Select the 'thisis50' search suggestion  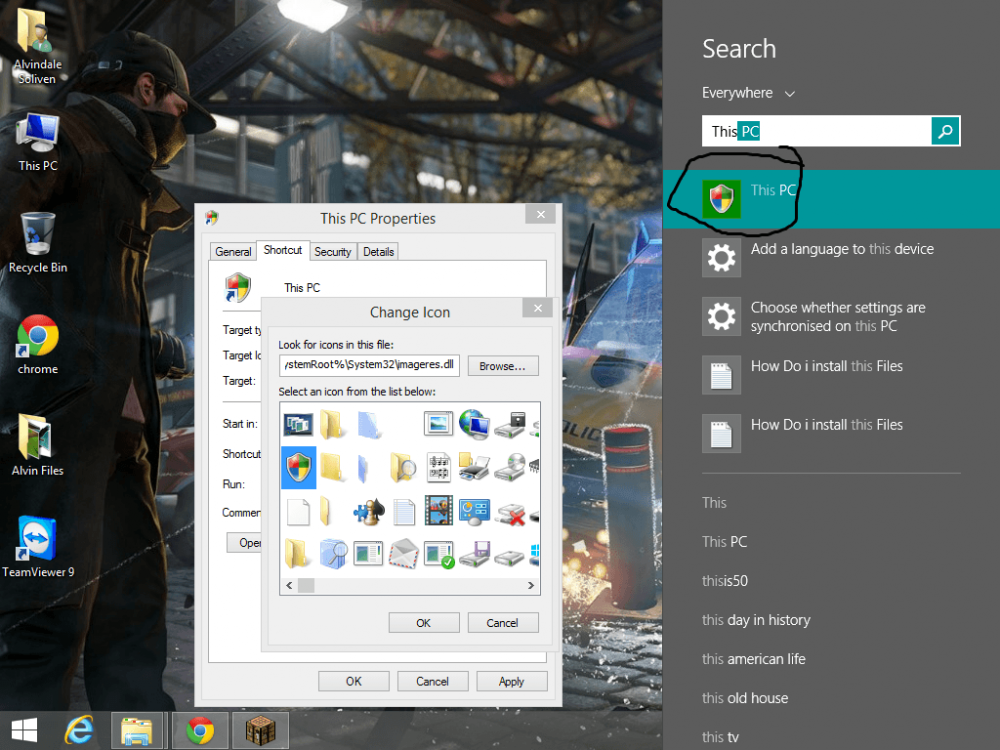click(724, 581)
